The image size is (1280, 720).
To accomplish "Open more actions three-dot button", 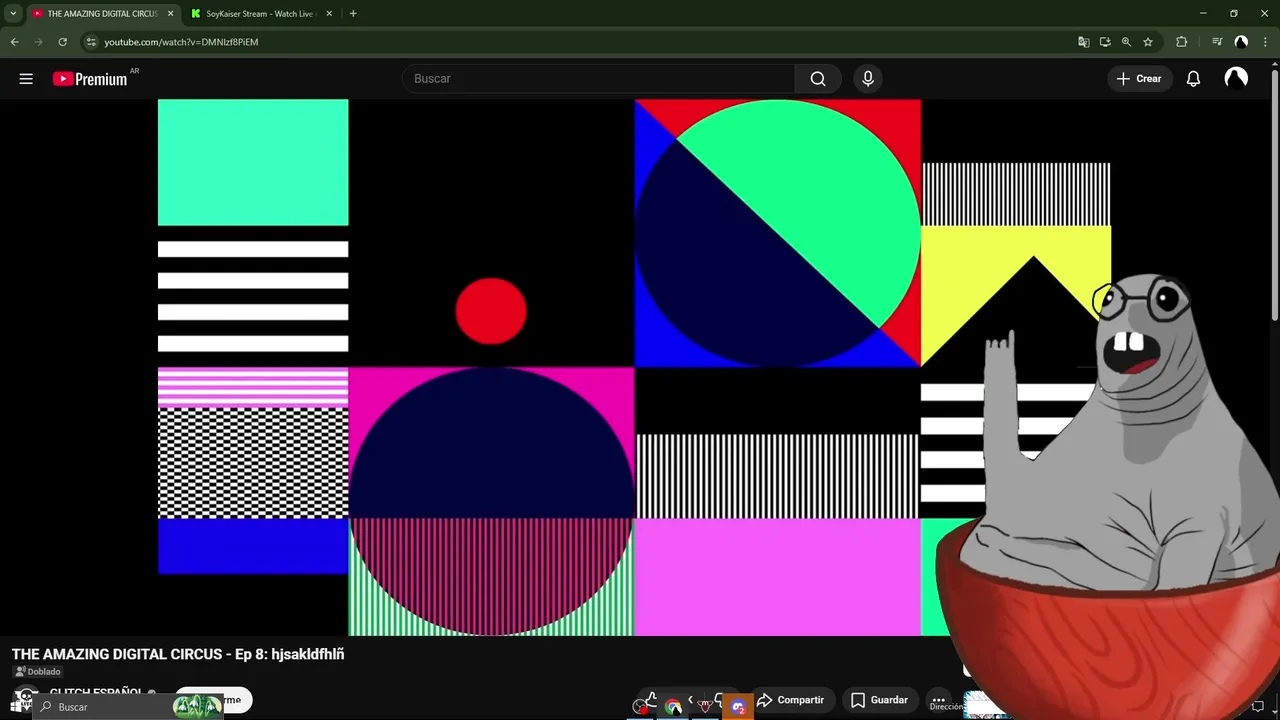I will 938,700.
